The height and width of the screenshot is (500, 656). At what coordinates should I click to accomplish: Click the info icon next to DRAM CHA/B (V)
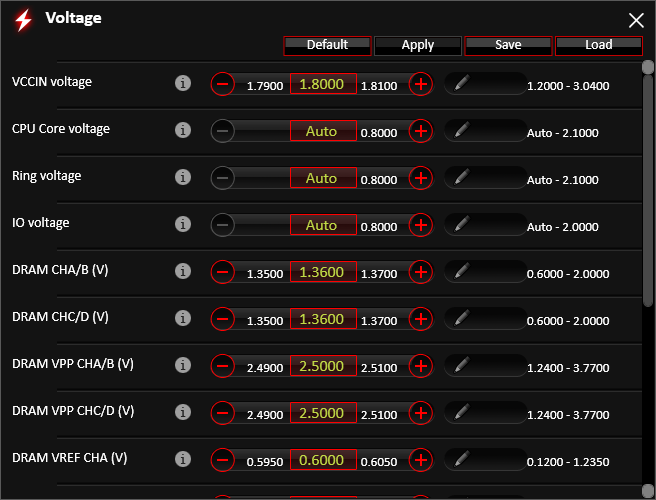tap(182, 272)
